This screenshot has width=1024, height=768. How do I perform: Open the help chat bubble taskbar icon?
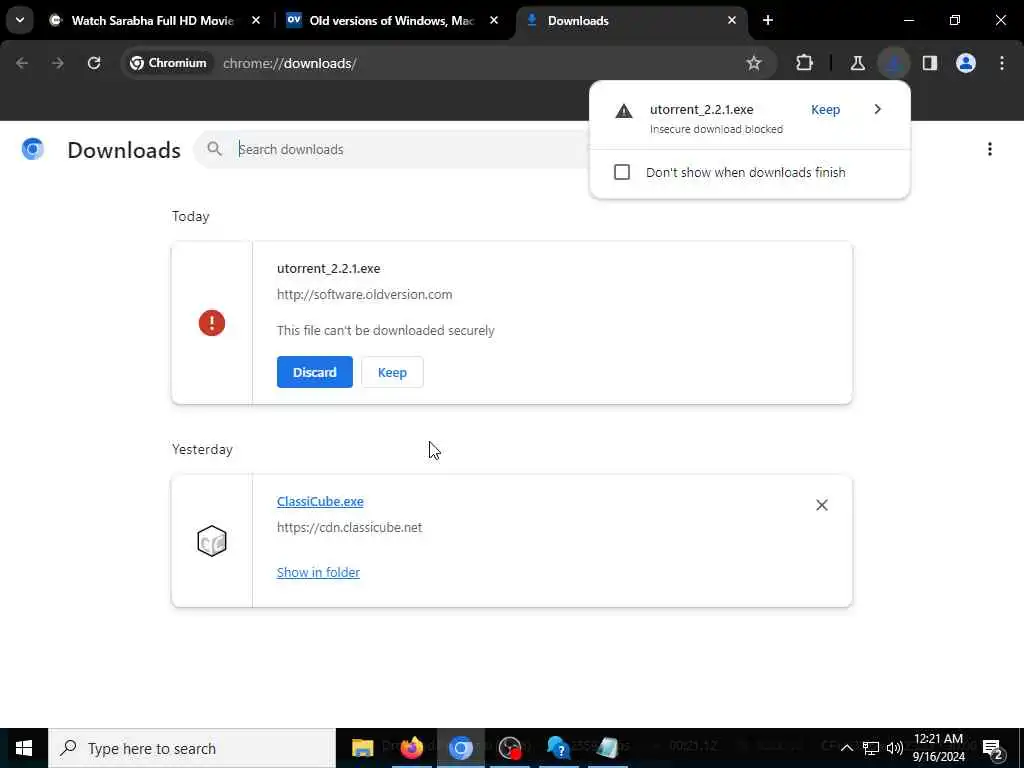[x=559, y=748]
